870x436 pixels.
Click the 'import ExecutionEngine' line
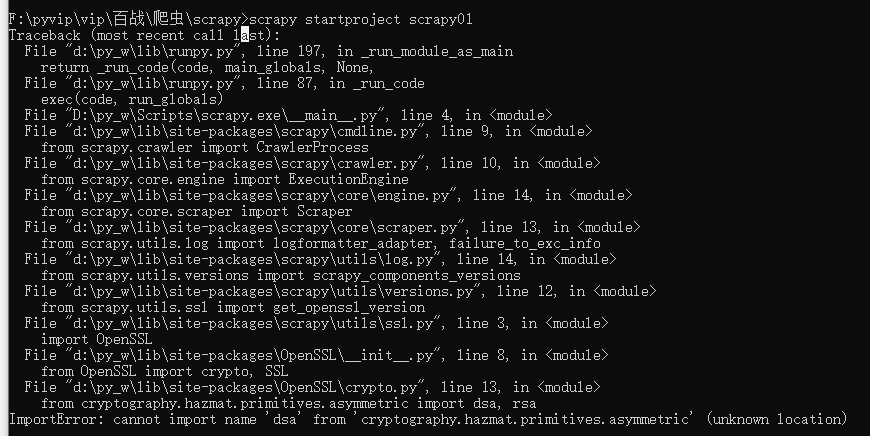click(x=225, y=180)
